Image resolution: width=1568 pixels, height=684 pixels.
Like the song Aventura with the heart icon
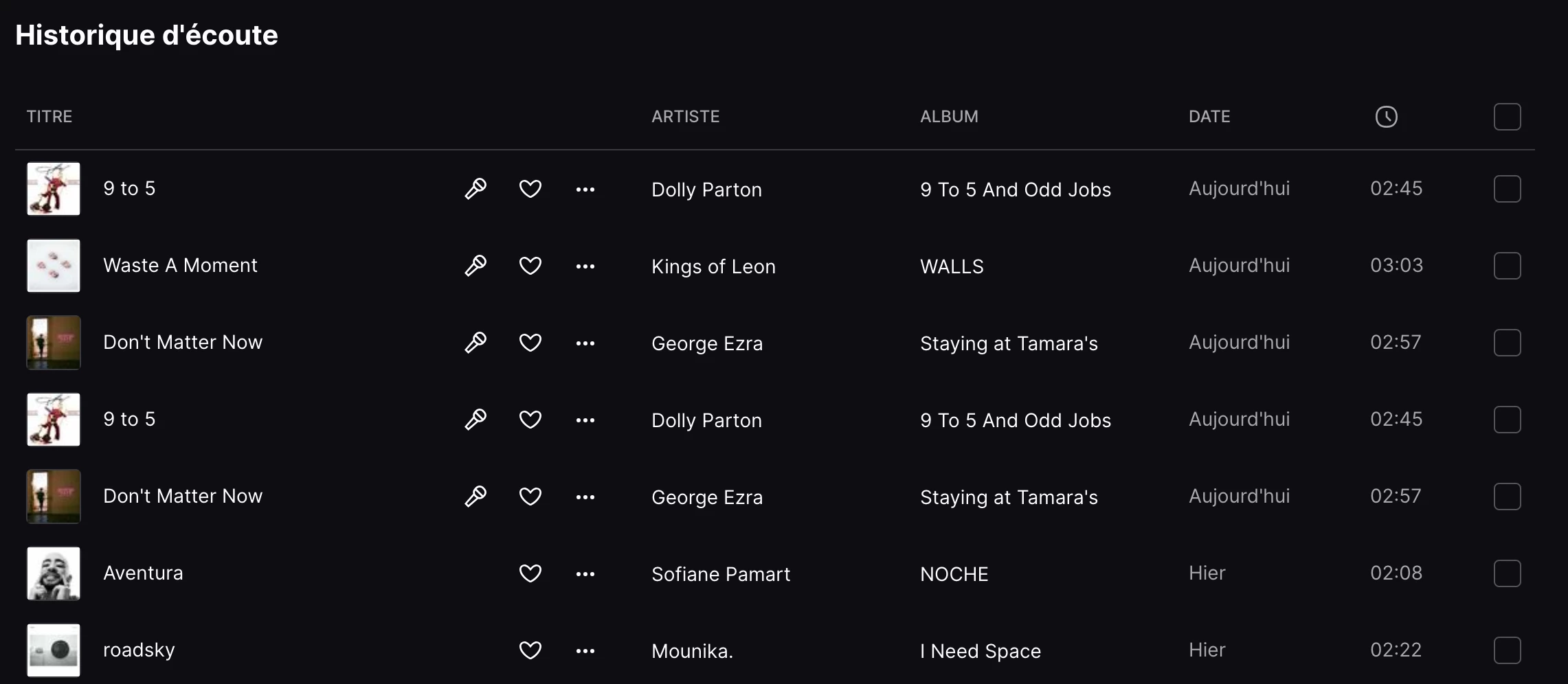click(530, 573)
